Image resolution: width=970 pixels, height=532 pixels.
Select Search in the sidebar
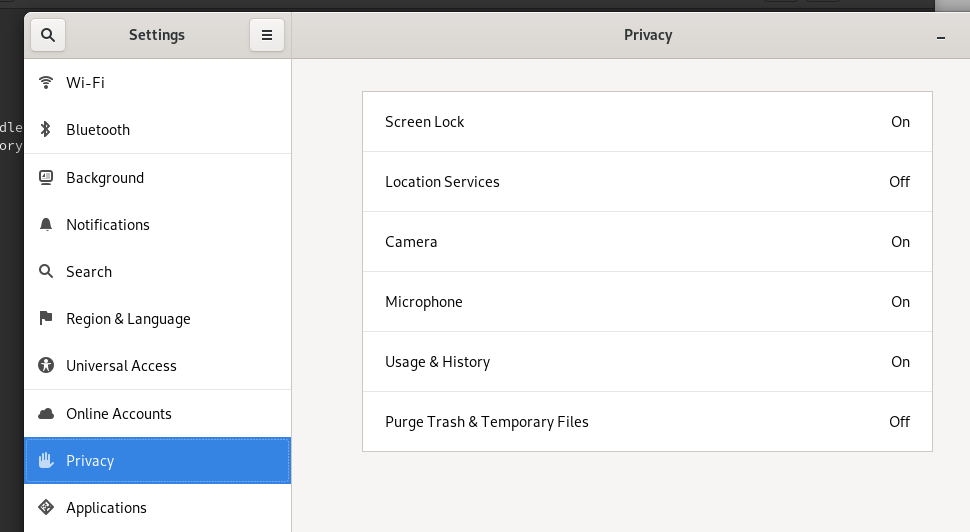click(89, 272)
